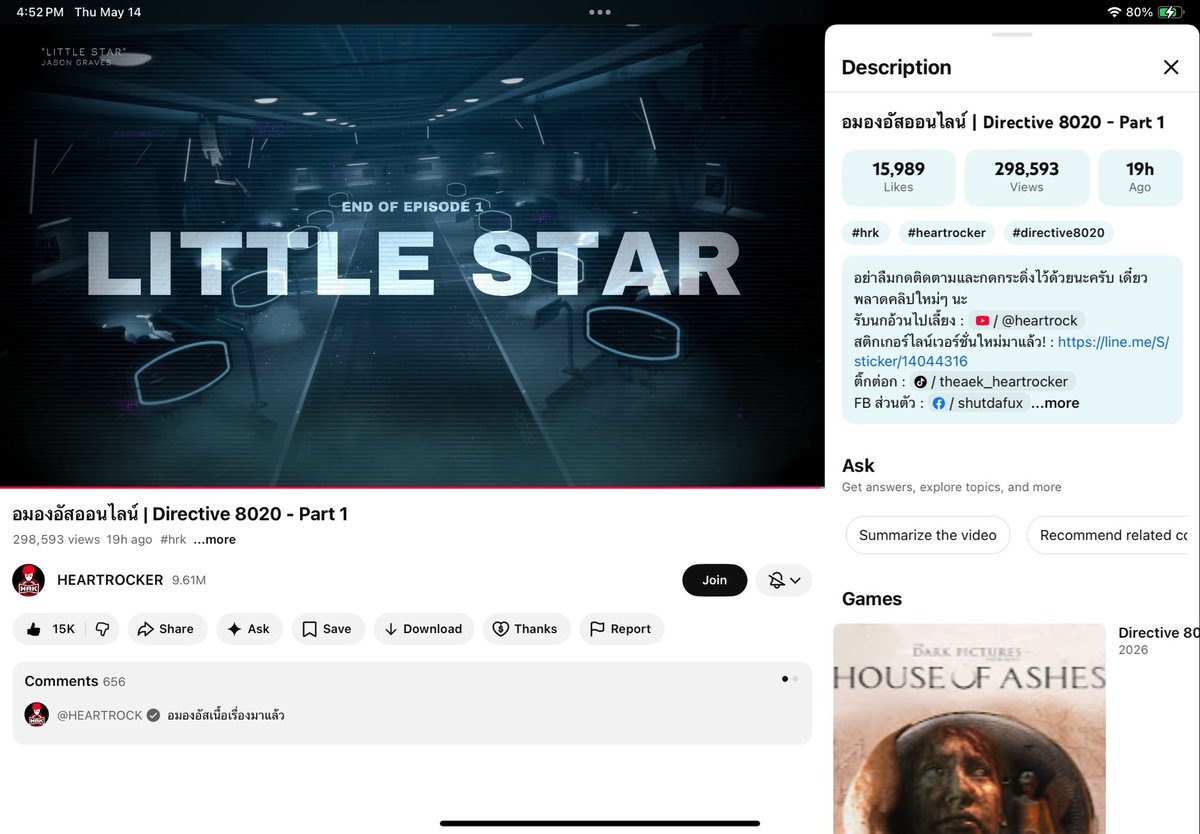Tap the @HEARTROCK commenter avatar
The image size is (1200, 834).
click(x=37, y=715)
